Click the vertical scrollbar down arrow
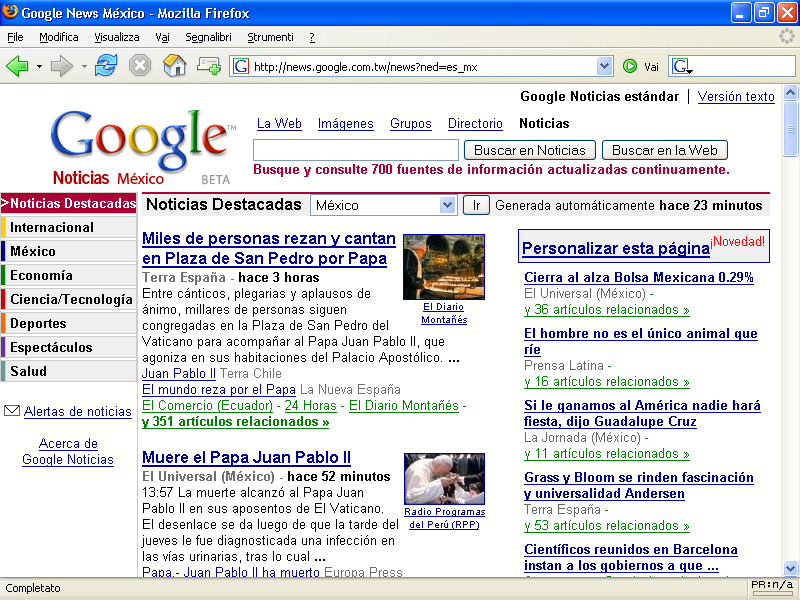Screen dimensions: 800x600 tap(790, 567)
